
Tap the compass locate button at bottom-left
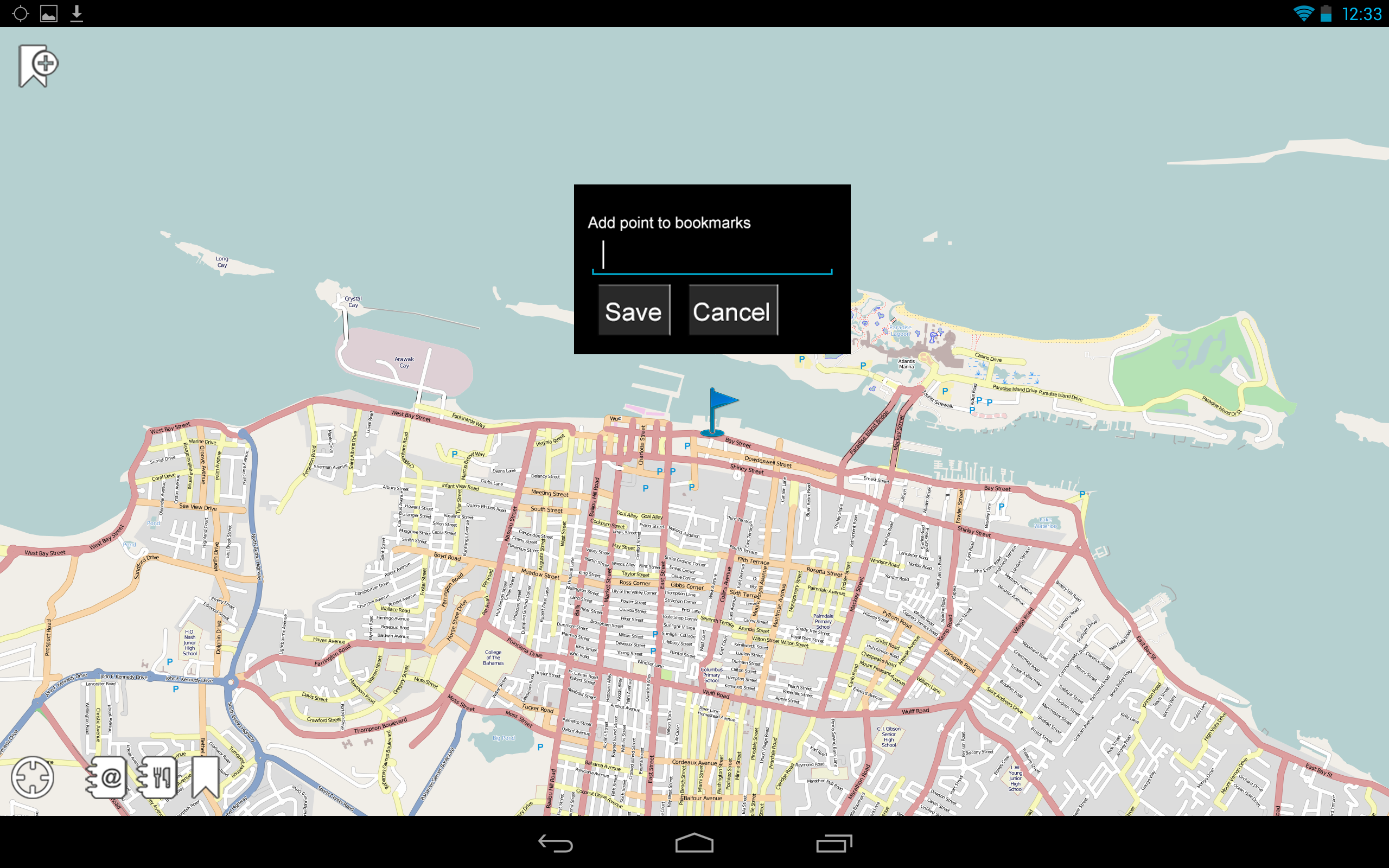point(33,778)
